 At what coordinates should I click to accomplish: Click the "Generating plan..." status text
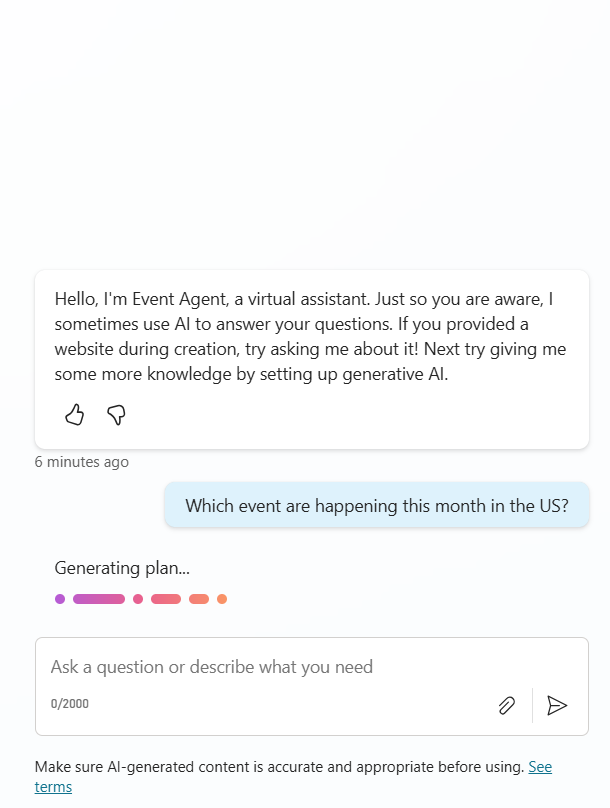122,568
